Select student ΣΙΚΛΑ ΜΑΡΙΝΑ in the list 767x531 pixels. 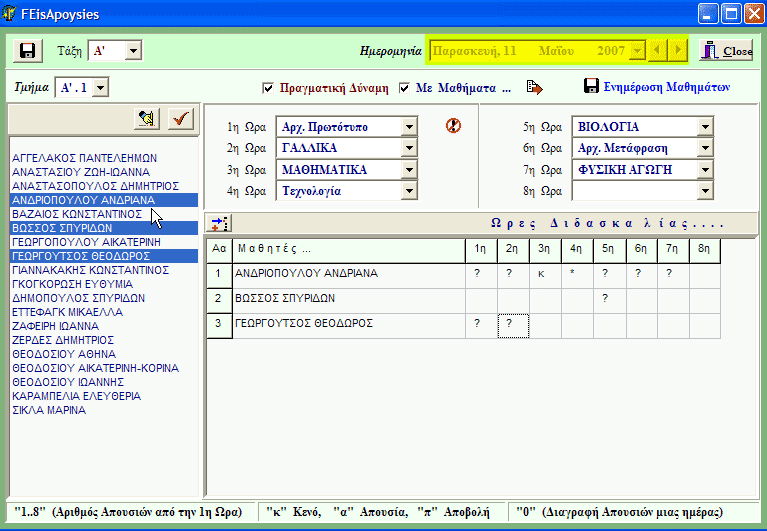pos(48,409)
